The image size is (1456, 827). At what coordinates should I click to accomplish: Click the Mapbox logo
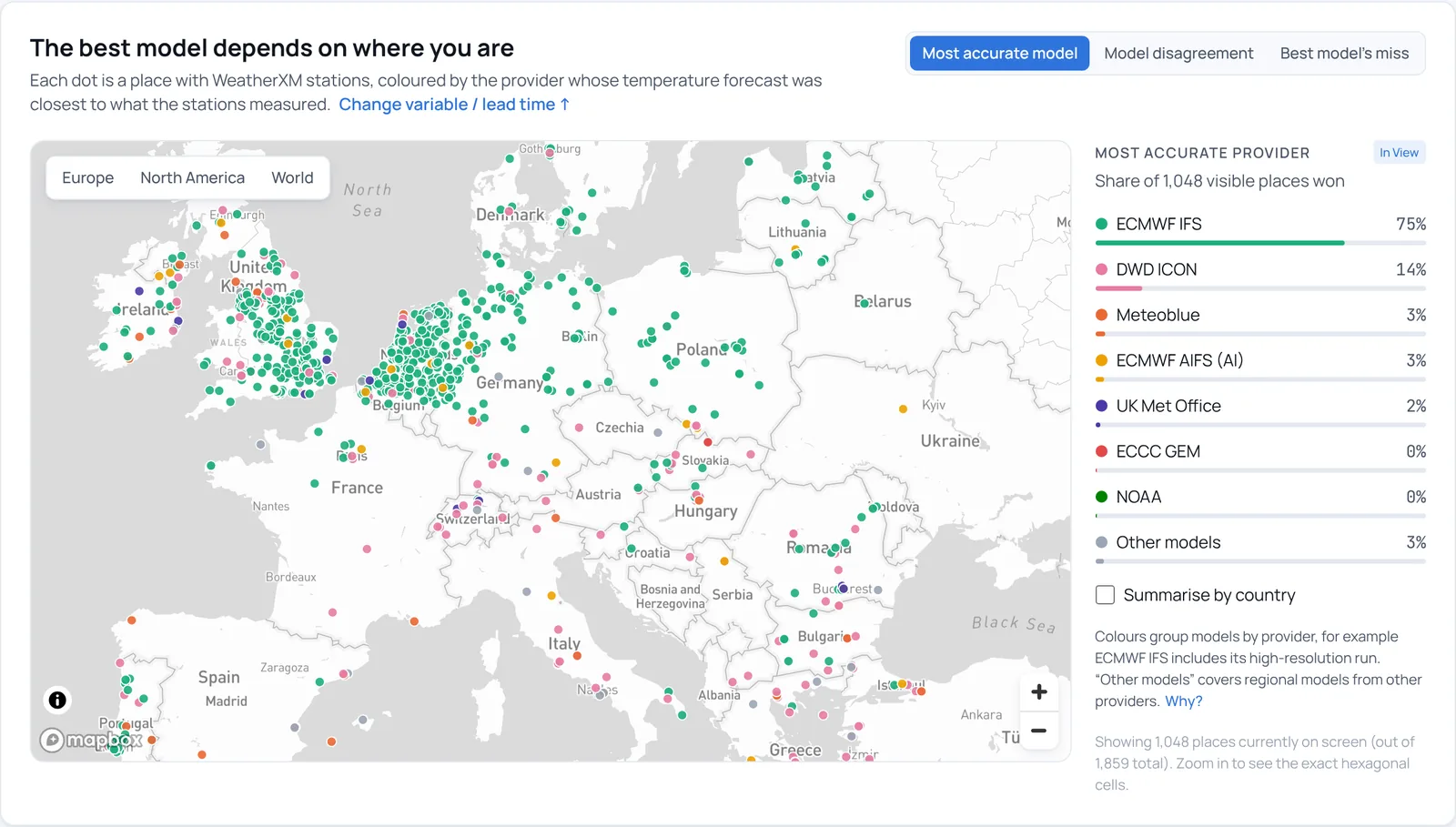[91, 741]
